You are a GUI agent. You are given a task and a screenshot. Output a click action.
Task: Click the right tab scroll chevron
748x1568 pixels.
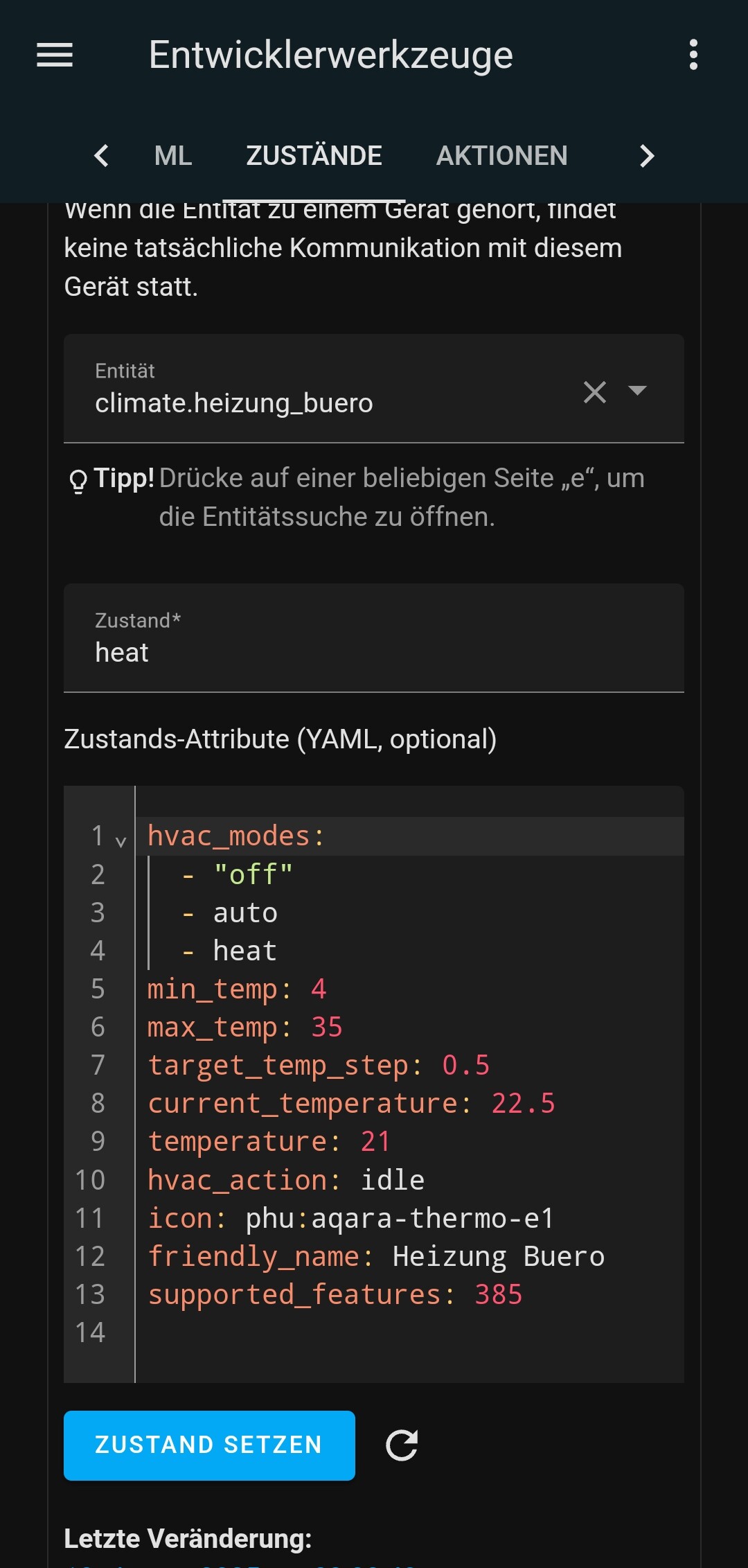(x=647, y=155)
